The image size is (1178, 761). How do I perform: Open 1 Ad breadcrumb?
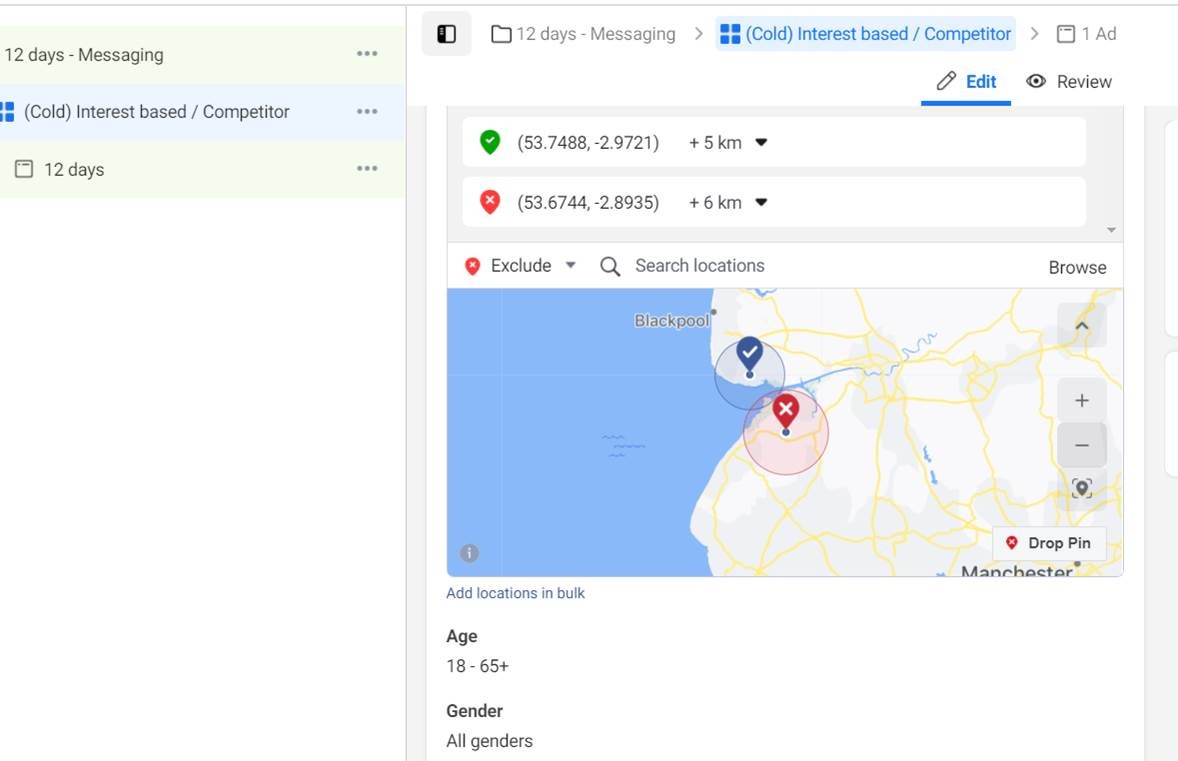point(1086,34)
